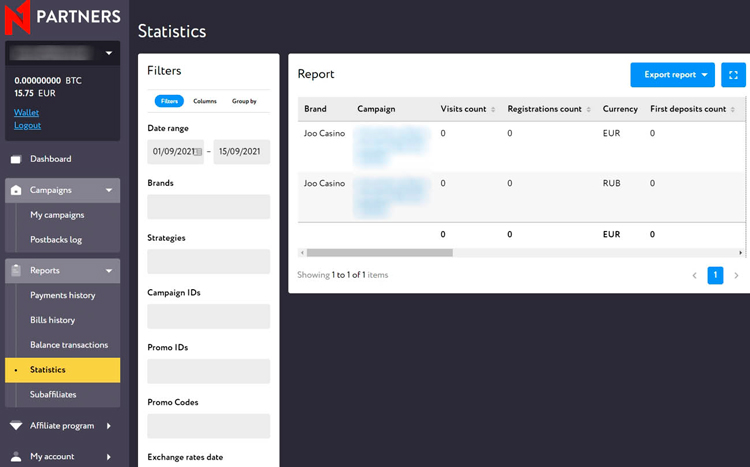The height and width of the screenshot is (467, 750).
Task: Click the Brand column header
Action: point(315,109)
